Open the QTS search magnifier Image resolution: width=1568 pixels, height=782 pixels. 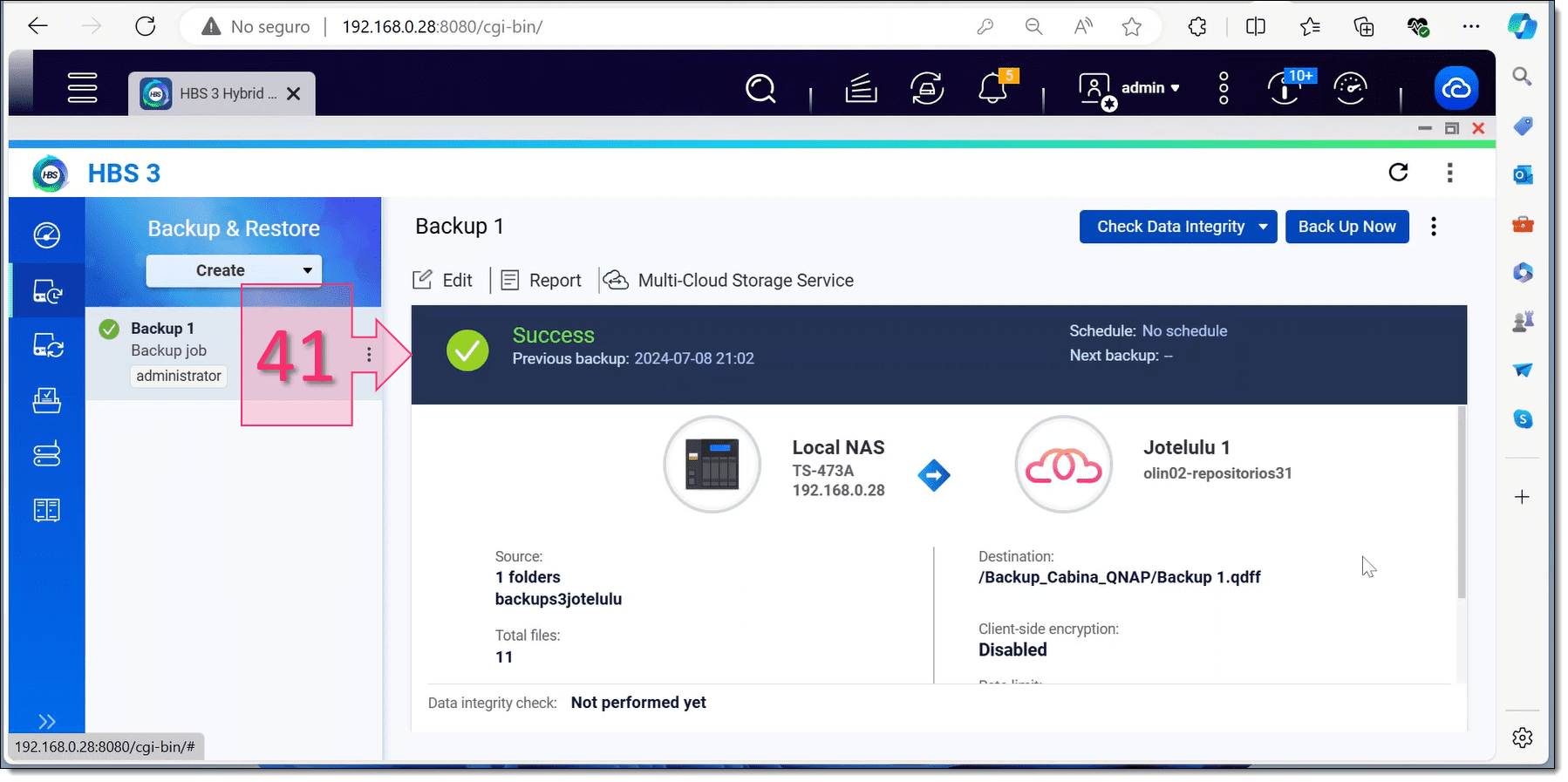pos(760,88)
